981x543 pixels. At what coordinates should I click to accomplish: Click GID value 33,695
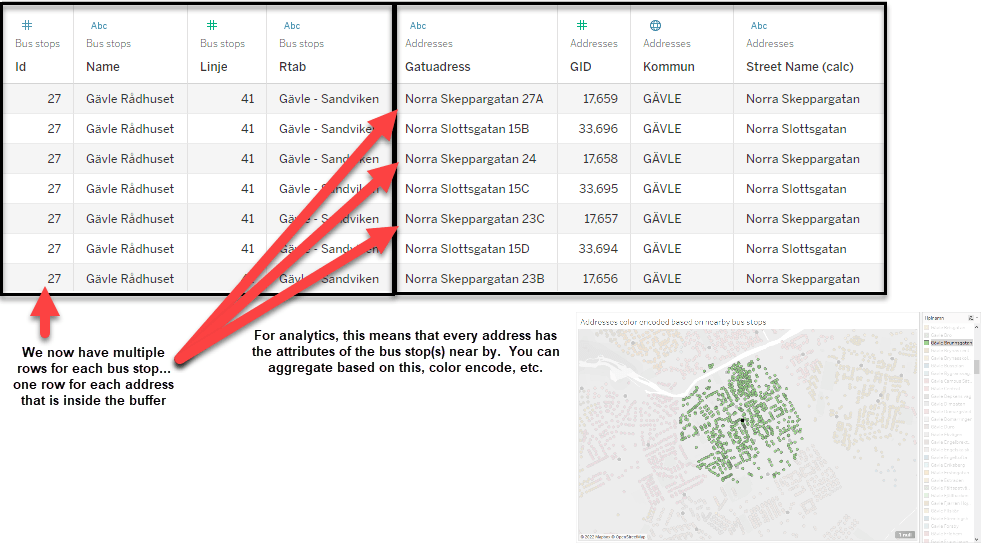coord(598,189)
